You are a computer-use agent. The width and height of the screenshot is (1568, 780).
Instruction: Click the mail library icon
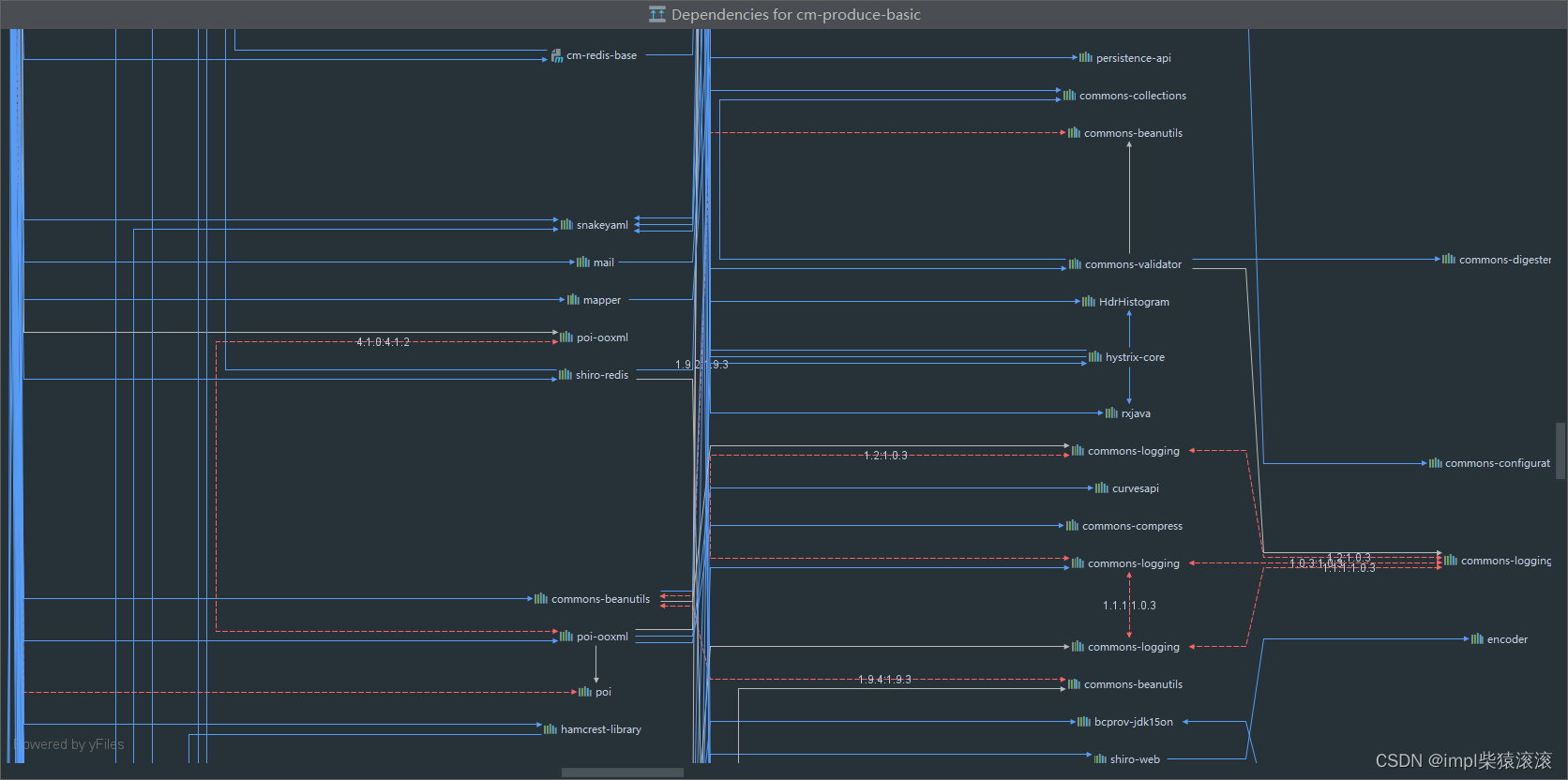[x=583, y=262]
